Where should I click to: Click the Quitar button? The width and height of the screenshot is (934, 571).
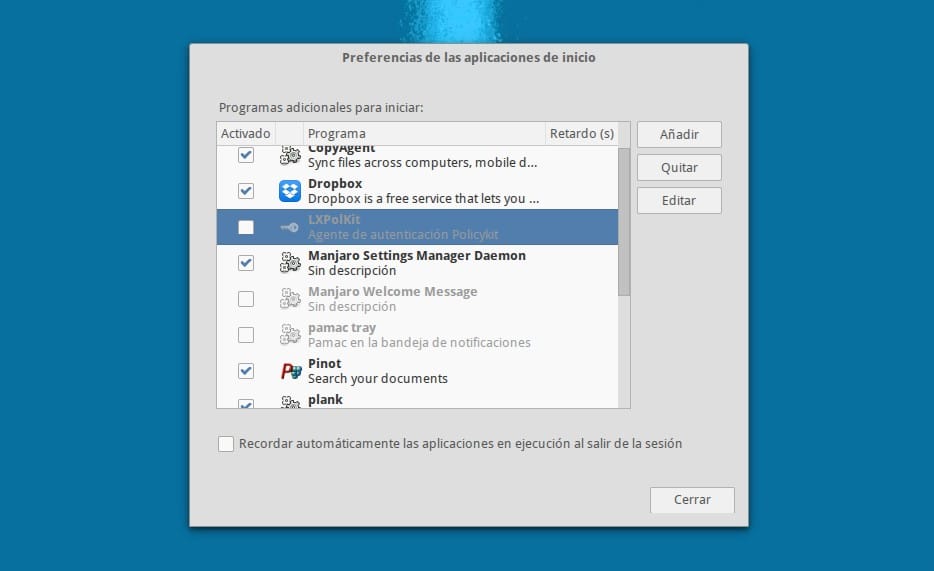pos(679,167)
